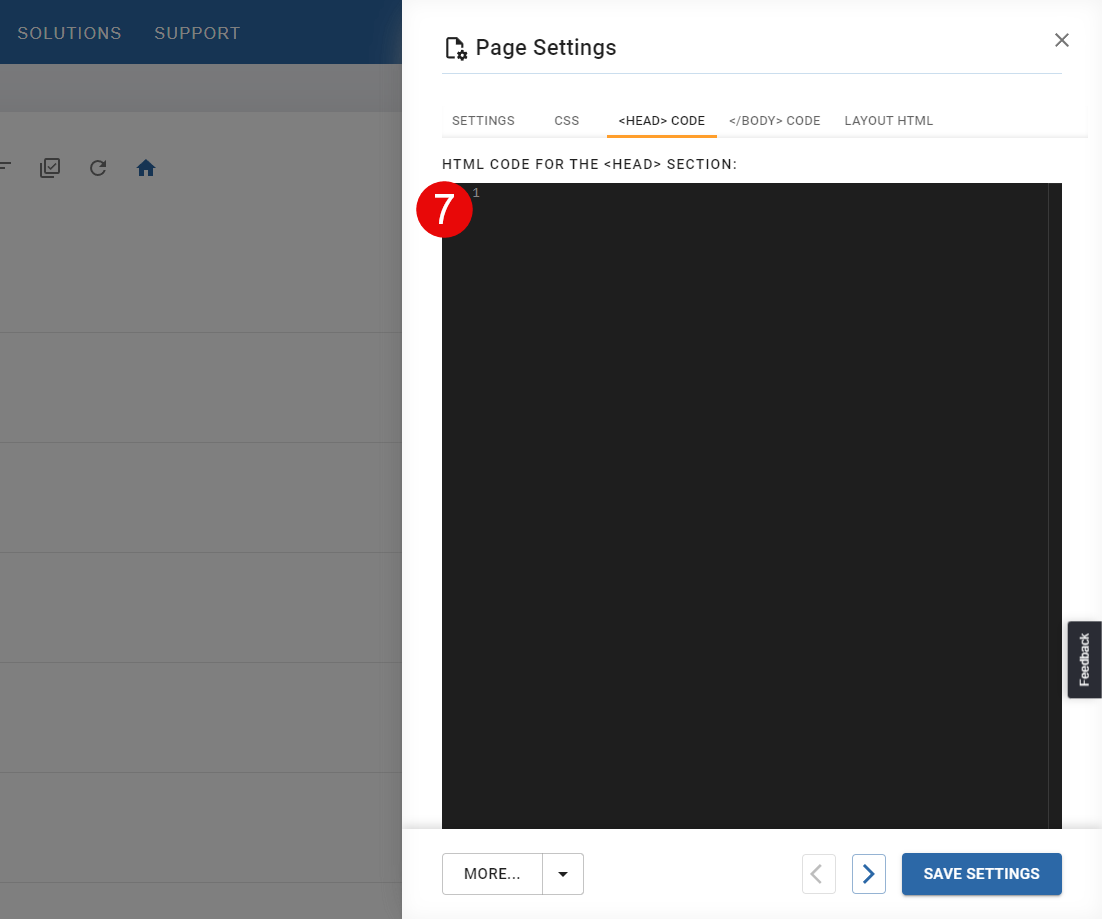Click the select-all checklist icon

[50, 168]
